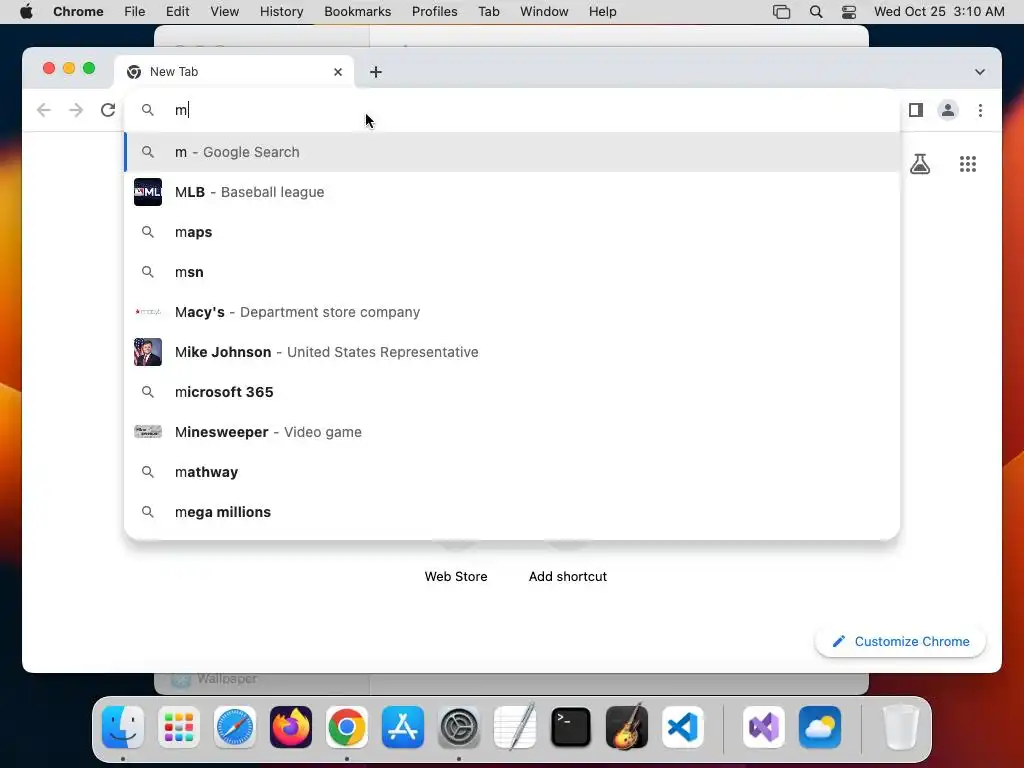Select the msn suggestion
Viewport: 1024px width, 768px height.
[x=512, y=272]
